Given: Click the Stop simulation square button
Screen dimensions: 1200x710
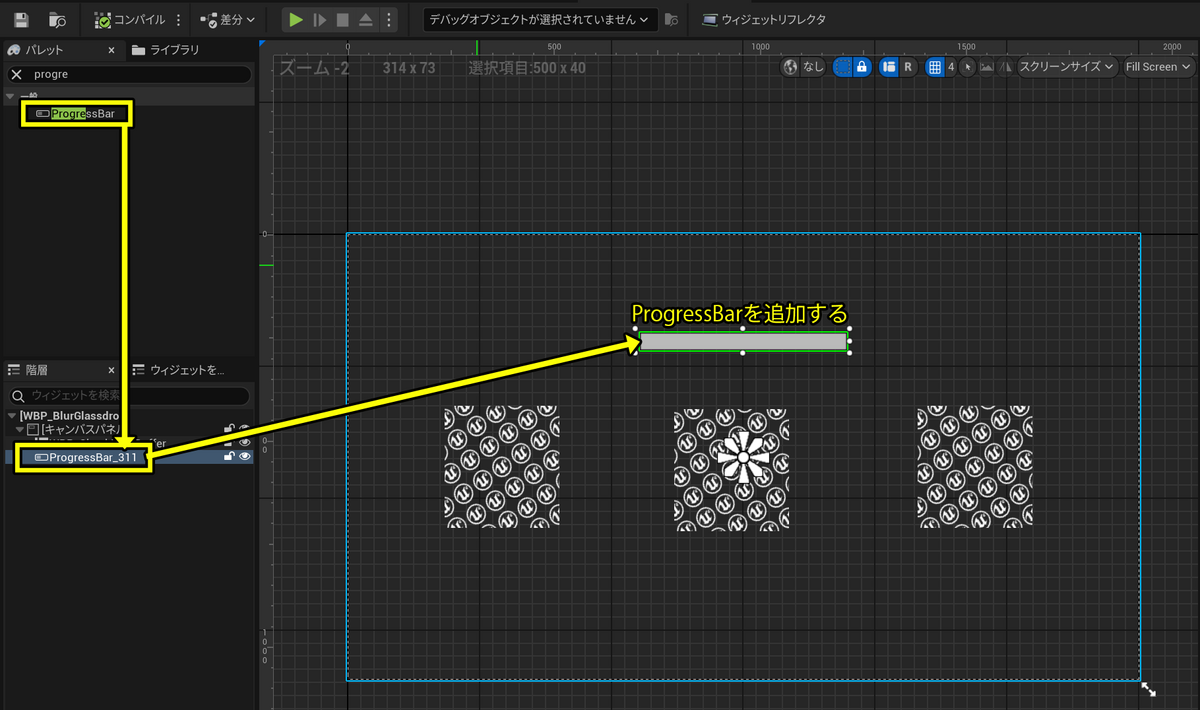Looking at the screenshot, I should (342, 19).
